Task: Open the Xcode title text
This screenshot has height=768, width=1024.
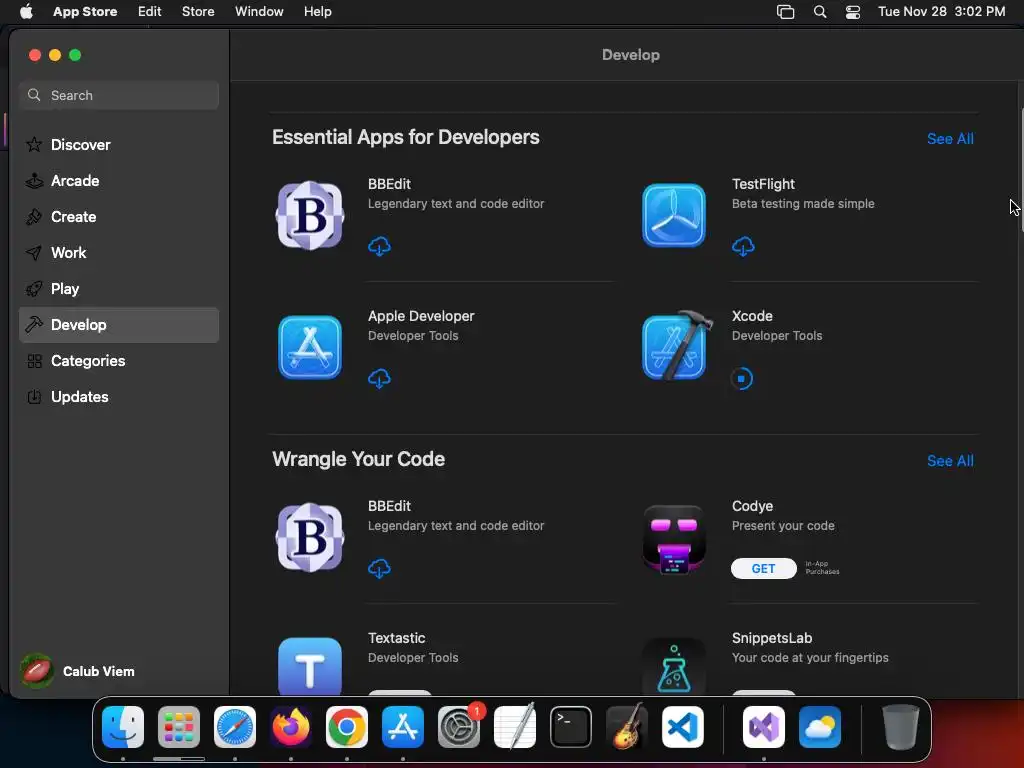Action: coord(752,316)
